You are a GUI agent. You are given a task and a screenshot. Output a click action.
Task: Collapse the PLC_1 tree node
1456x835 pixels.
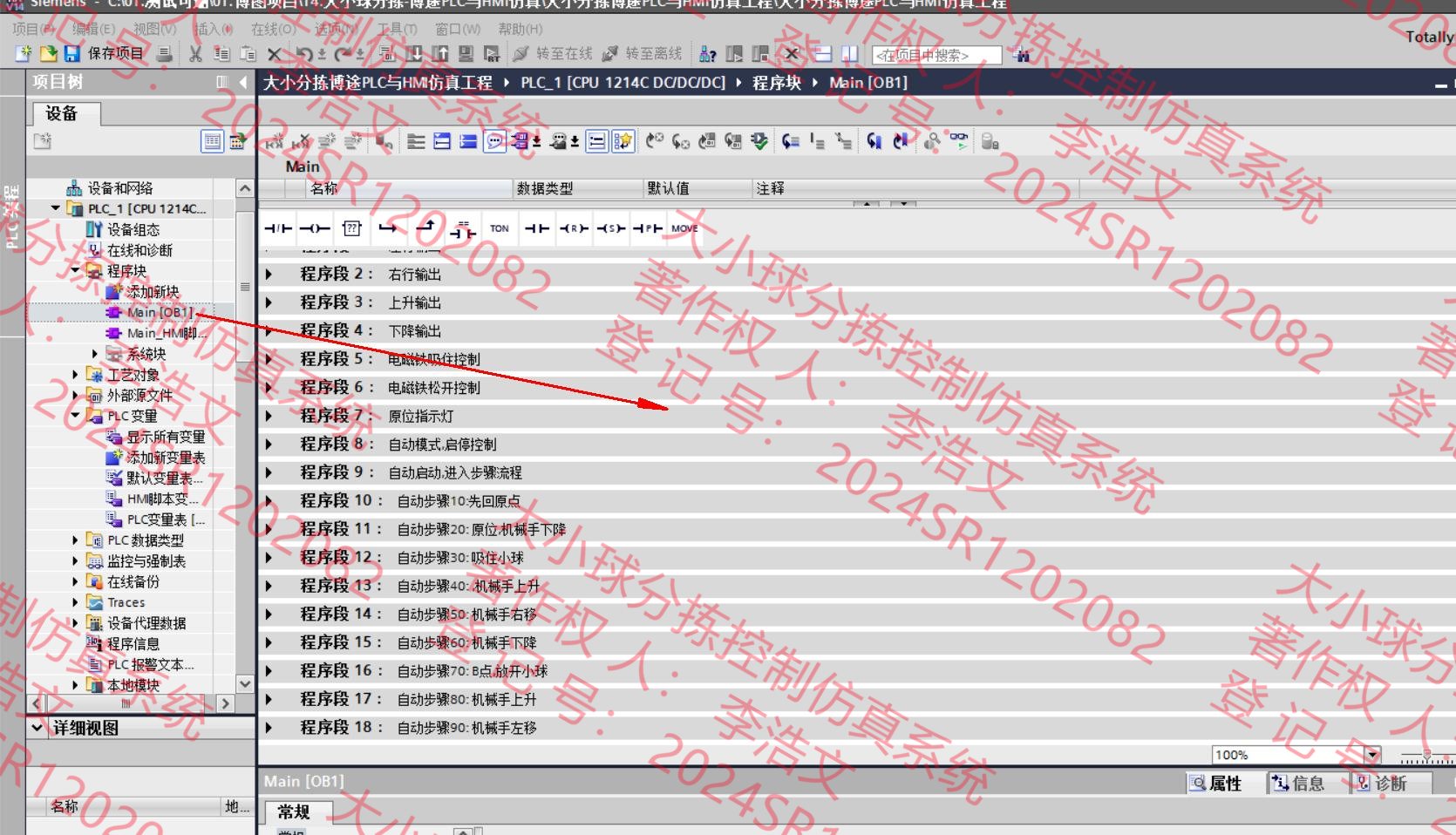tap(56, 208)
